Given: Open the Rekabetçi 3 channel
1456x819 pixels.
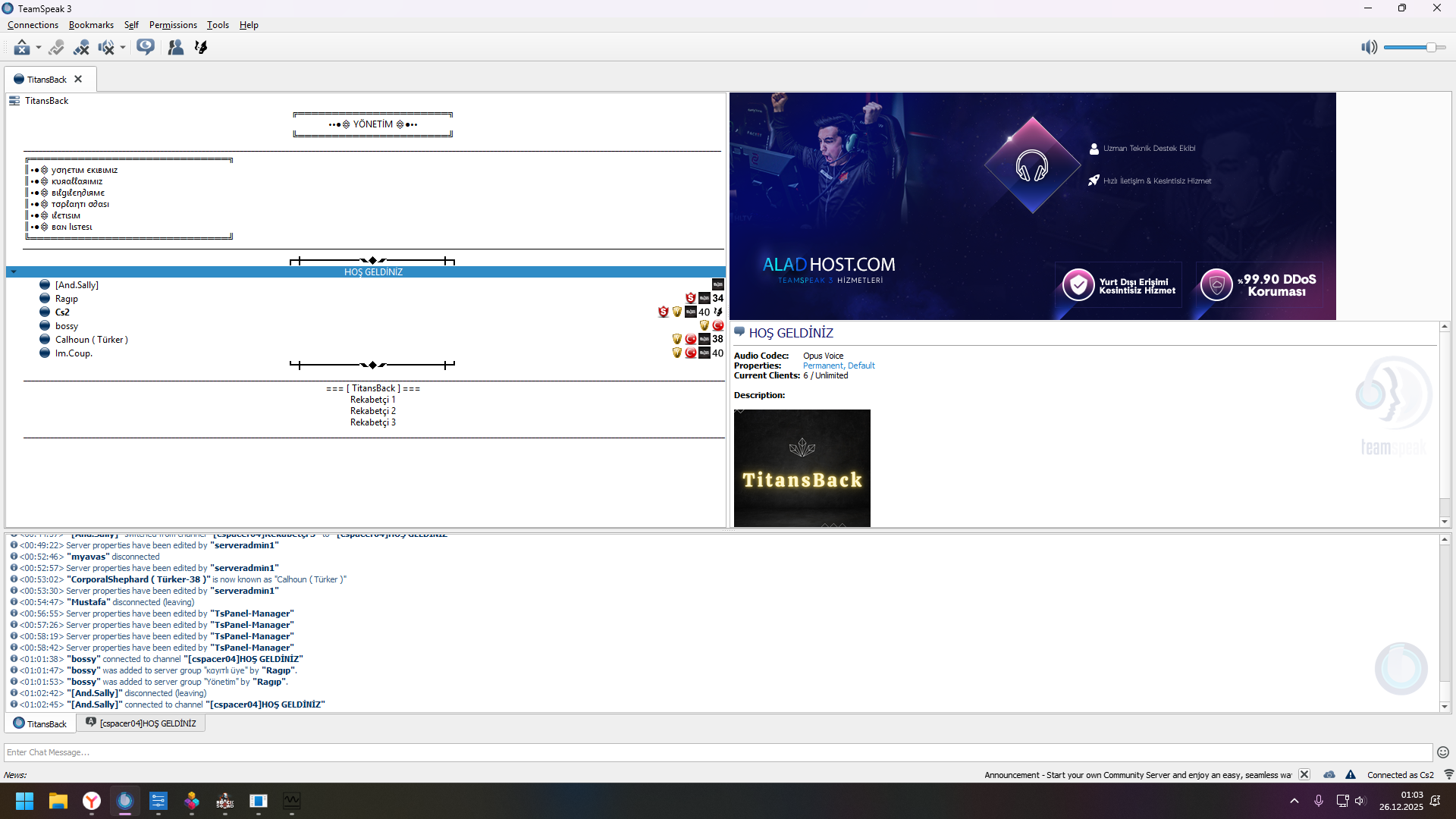Looking at the screenshot, I should tap(373, 422).
